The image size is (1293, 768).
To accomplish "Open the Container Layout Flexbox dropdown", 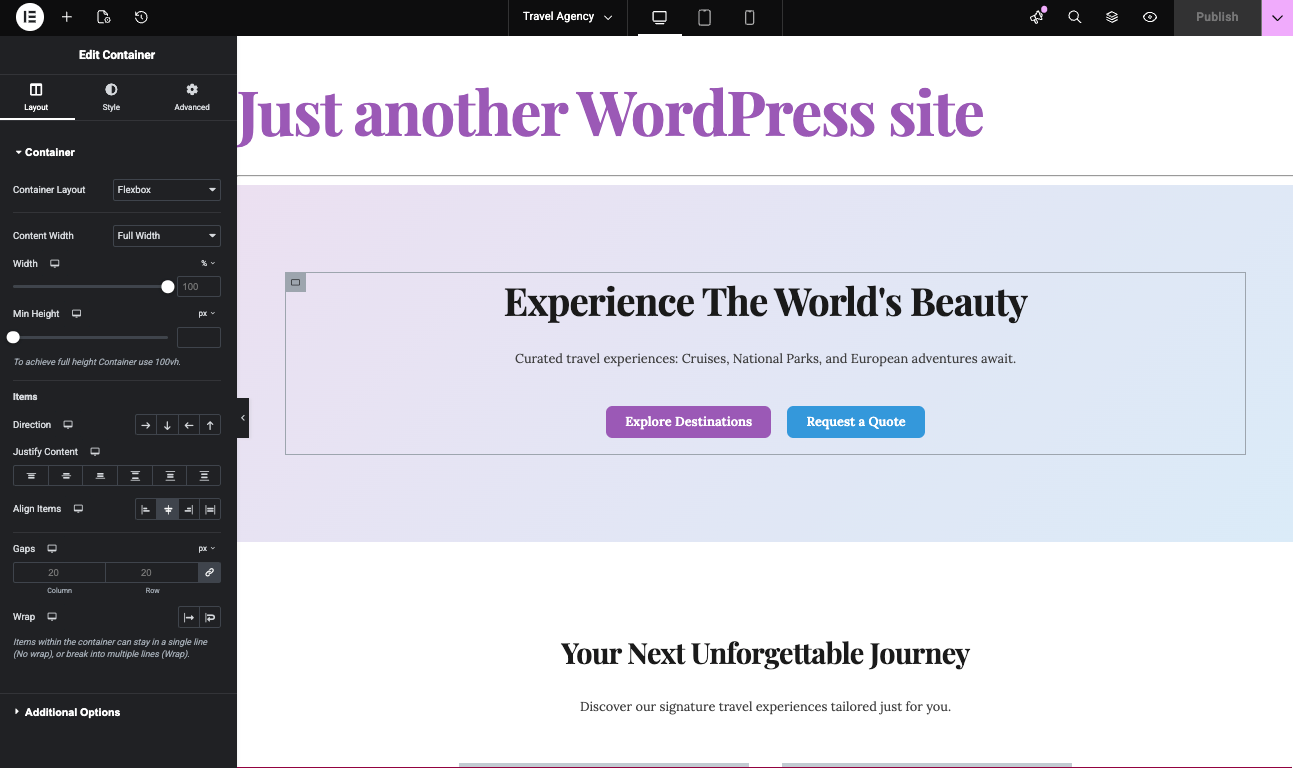I will click(x=167, y=190).
